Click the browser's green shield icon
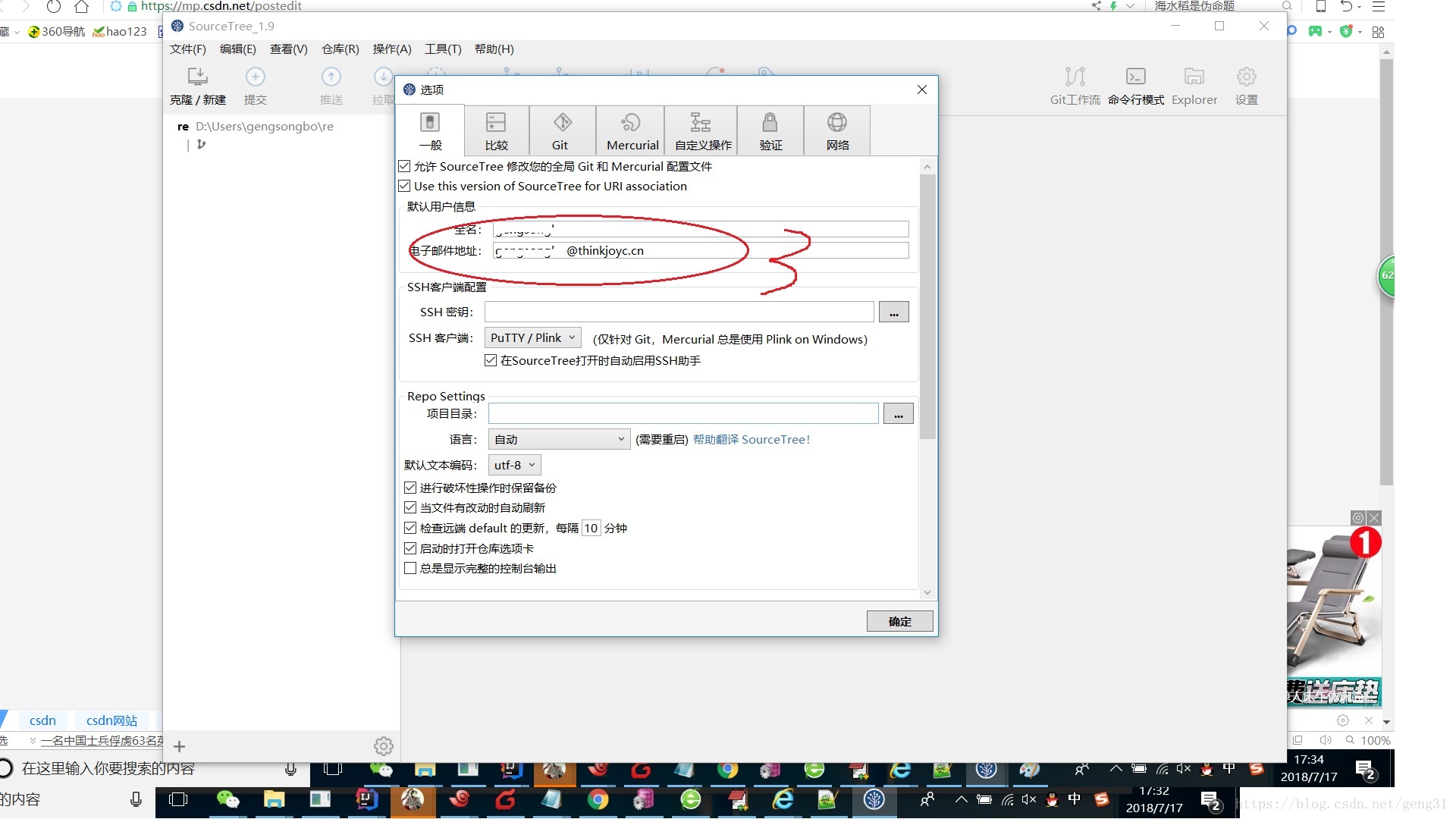 pyautogui.click(x=1346, y=32)
